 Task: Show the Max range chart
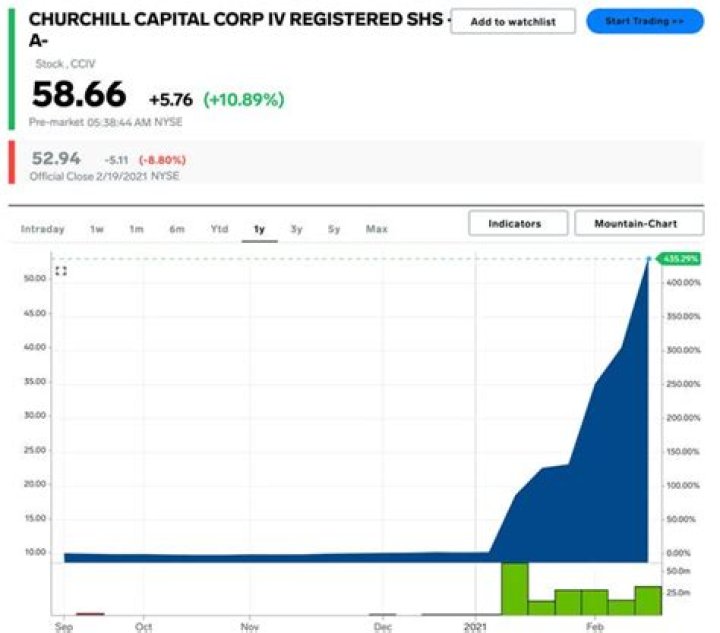[377, 229]
